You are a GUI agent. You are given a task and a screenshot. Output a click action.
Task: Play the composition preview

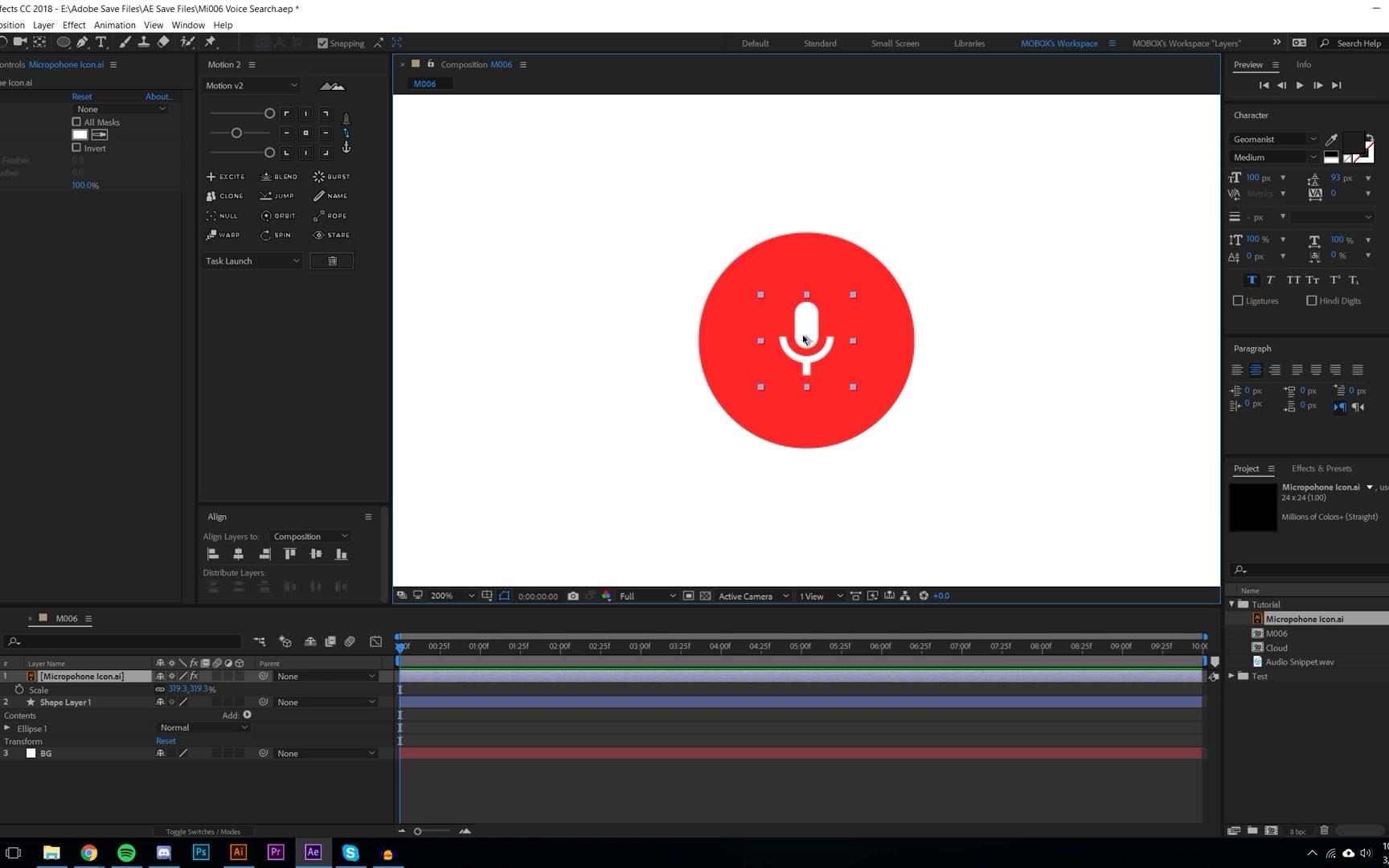pyautogui.click(x=1300, y=85)
